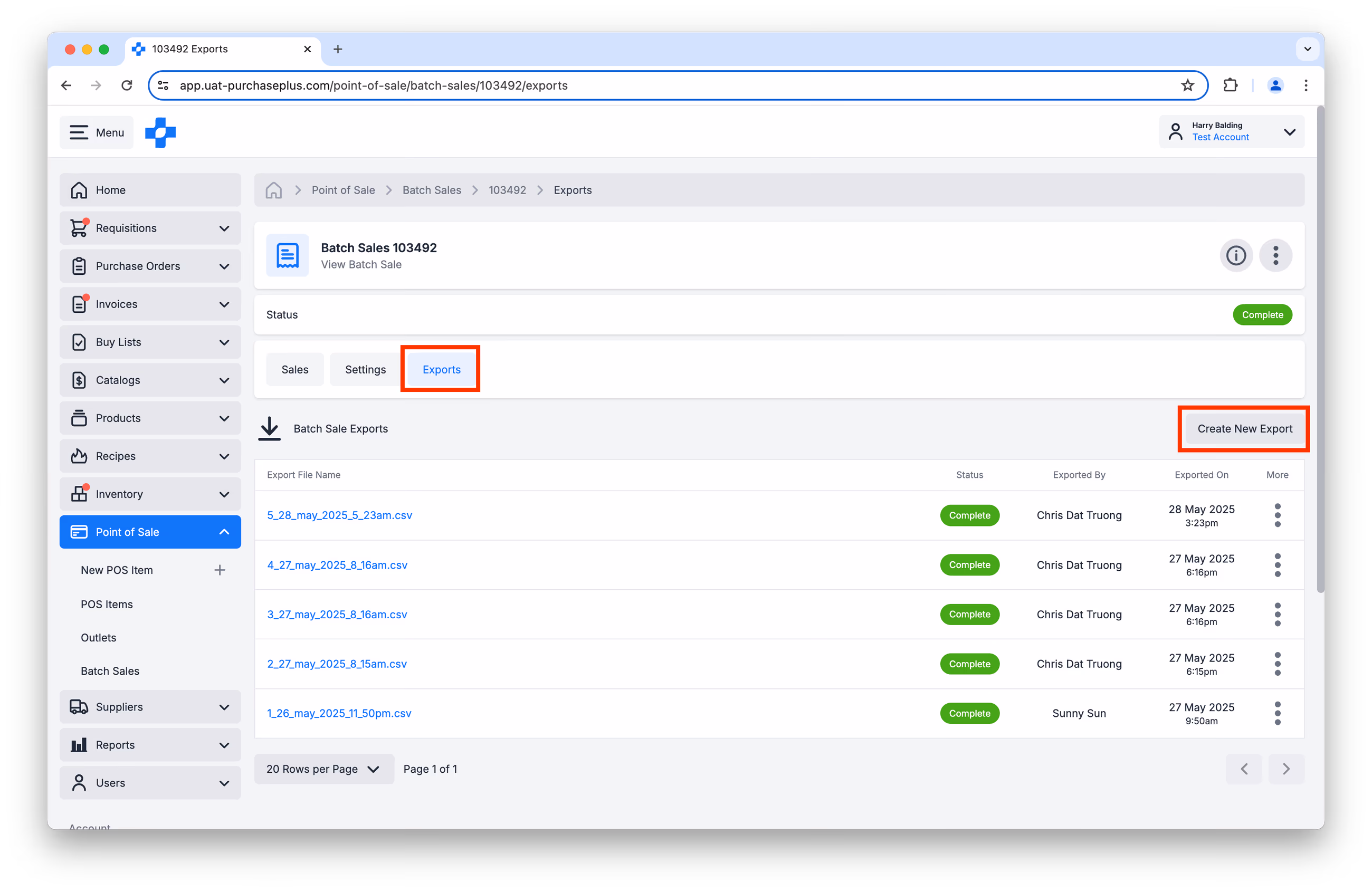1372x892 pixels.
Task: Switch to the Sales tab
Action: [294, 369]
